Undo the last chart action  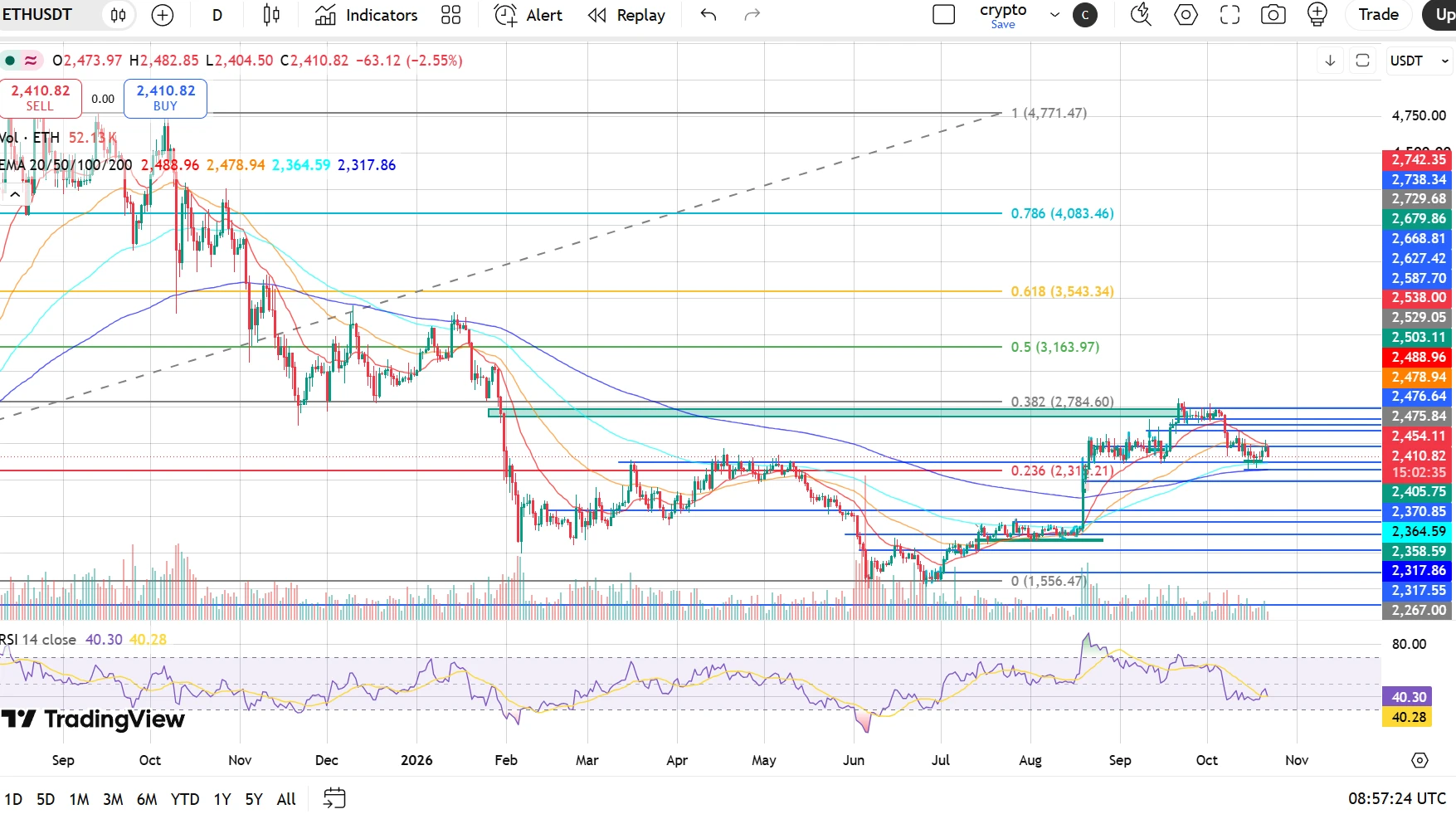[709, 15]
